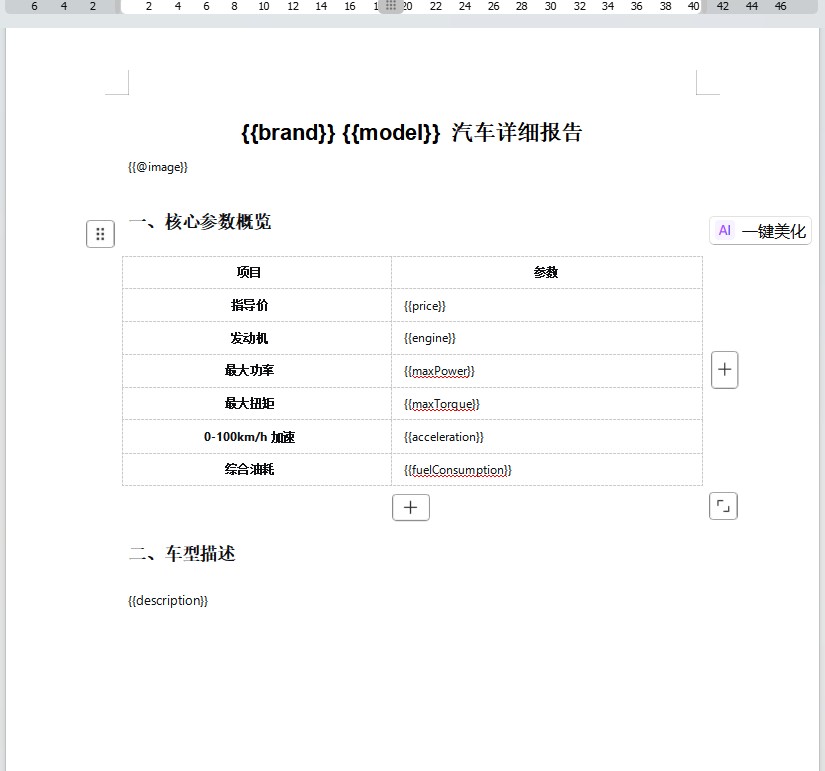Image resolution: width=825 pixels, height=771 pixels.
Task: Click the {{fuelConsumption}} cell
Action: [547, 469]
